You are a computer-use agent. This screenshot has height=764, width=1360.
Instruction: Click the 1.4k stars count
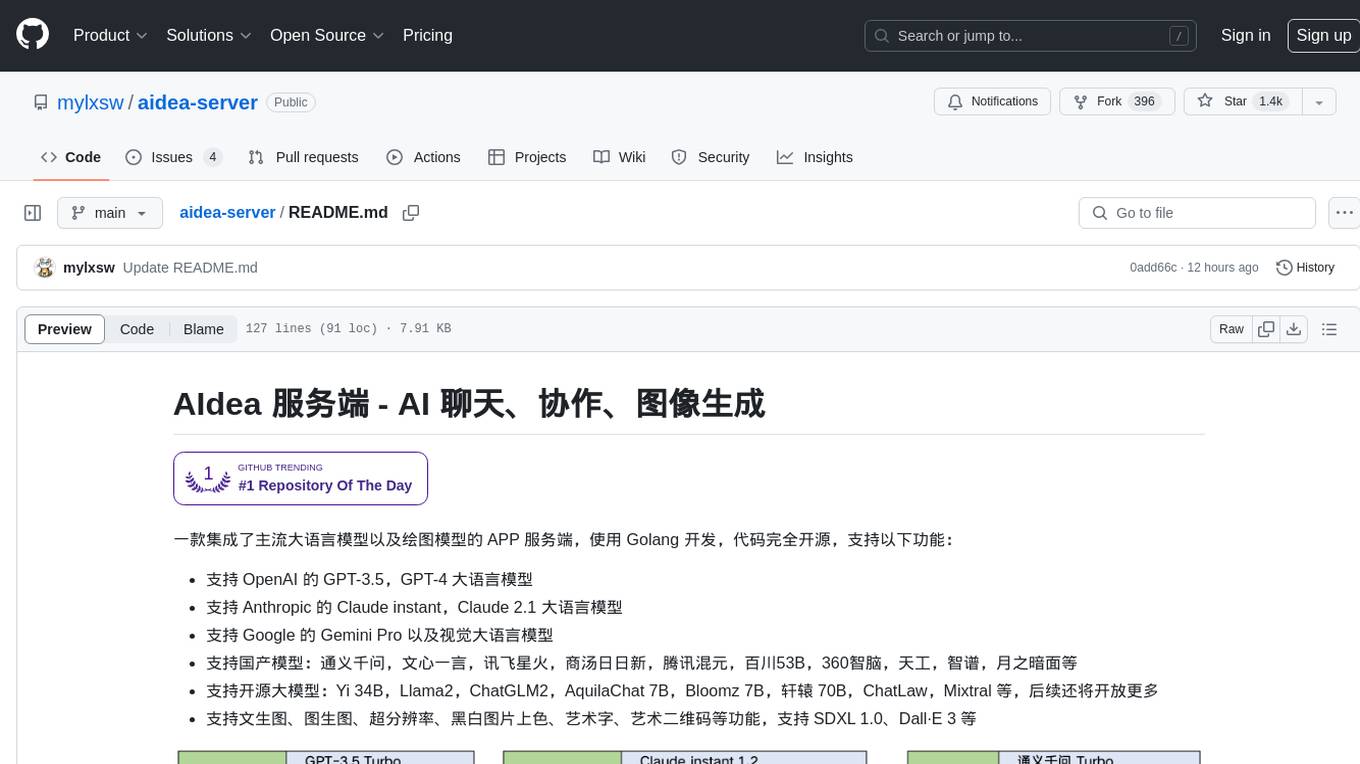pos(1270,102)
